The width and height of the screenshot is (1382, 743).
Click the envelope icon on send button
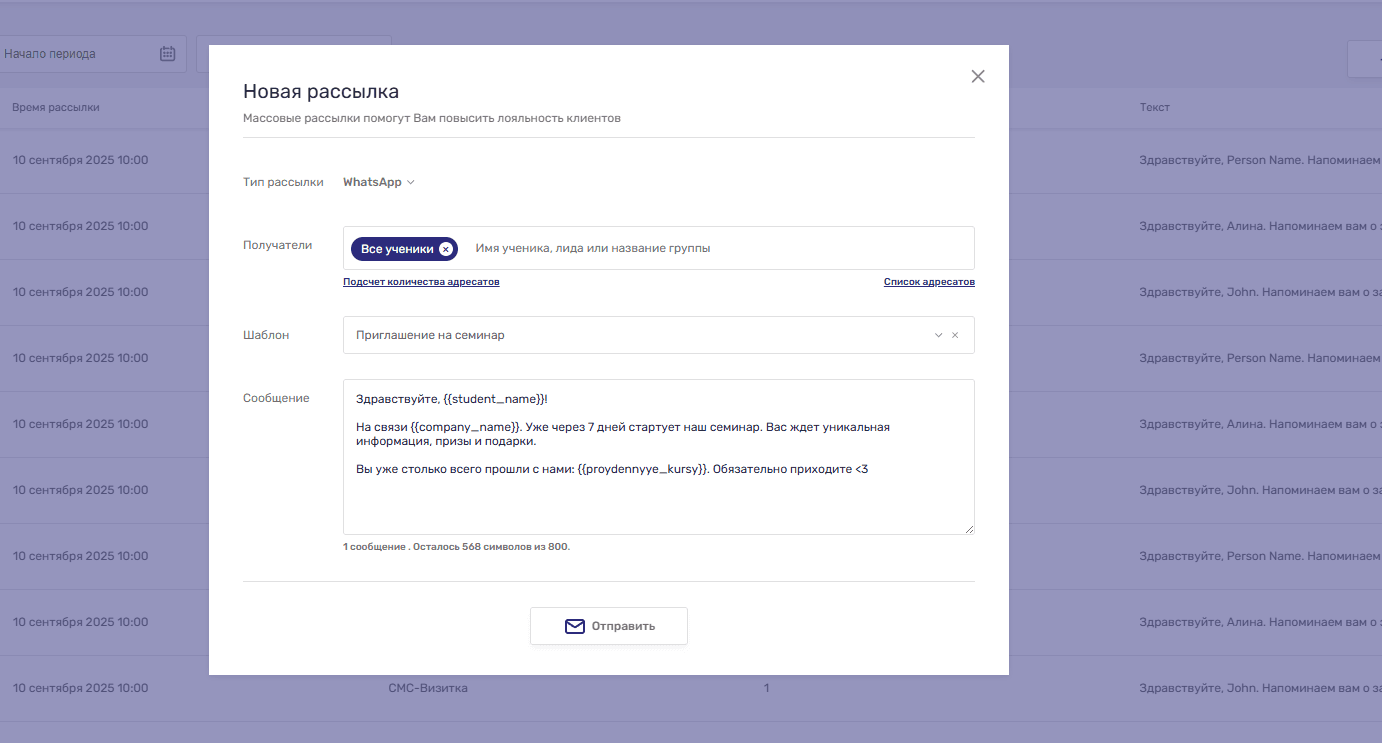[574, 626]
